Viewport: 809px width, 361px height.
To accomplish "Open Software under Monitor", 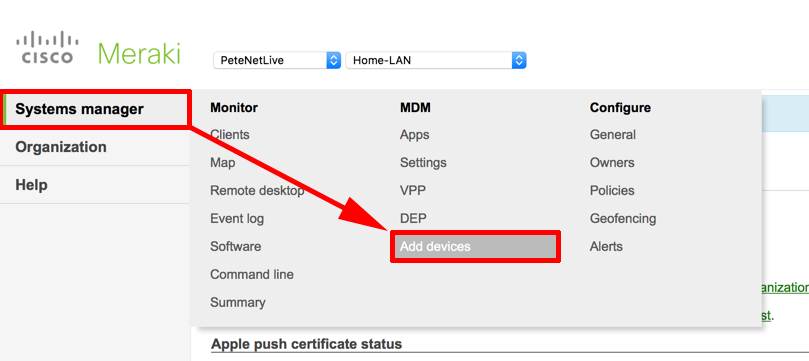I will 235,247.
